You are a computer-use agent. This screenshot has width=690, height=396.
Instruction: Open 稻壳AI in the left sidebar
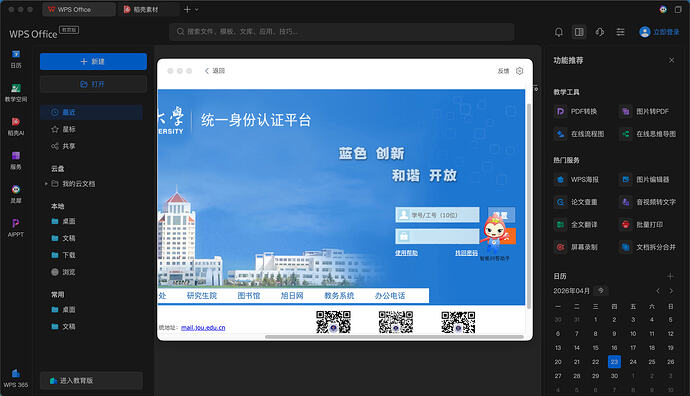(x=16, y=126)
